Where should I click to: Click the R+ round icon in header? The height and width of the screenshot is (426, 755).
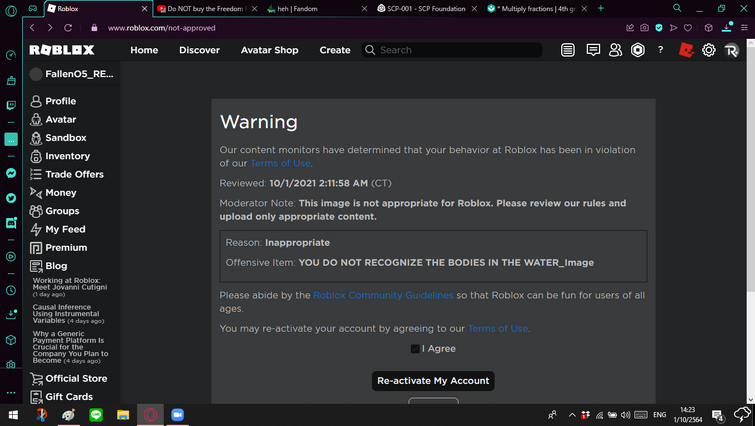(731, 50)
